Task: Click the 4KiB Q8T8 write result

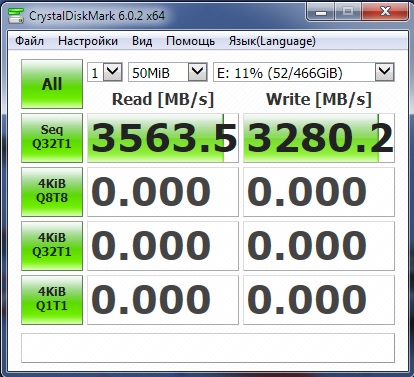Action: pos(319,192)
